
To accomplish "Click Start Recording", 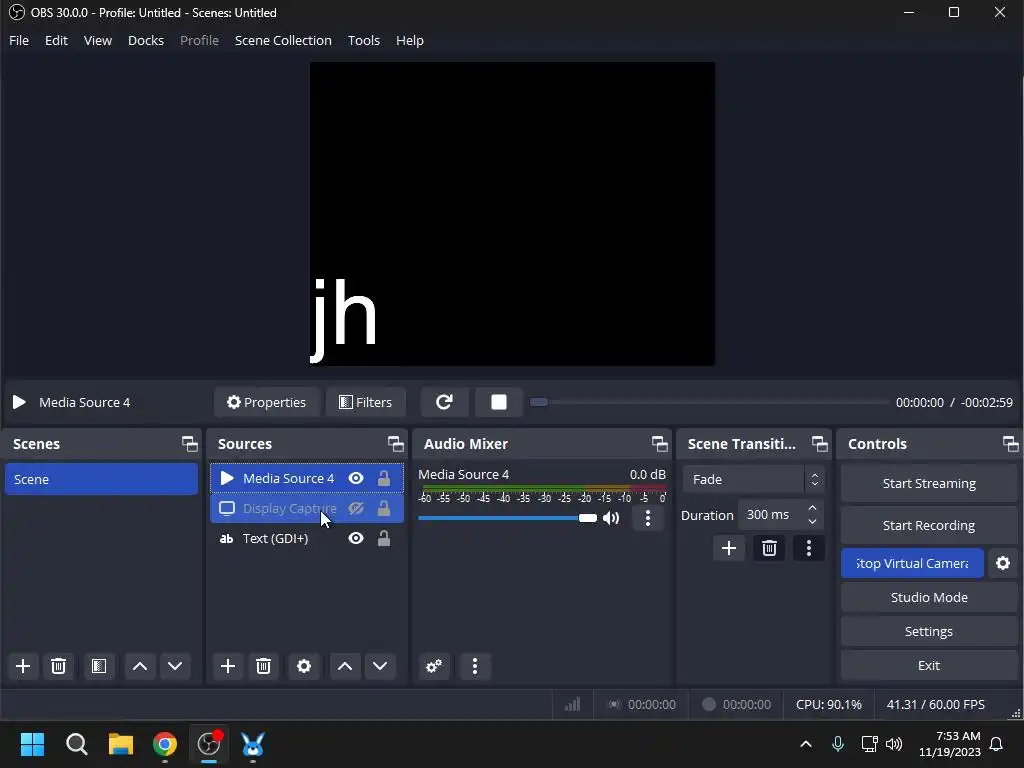I will tap(929, 525).
